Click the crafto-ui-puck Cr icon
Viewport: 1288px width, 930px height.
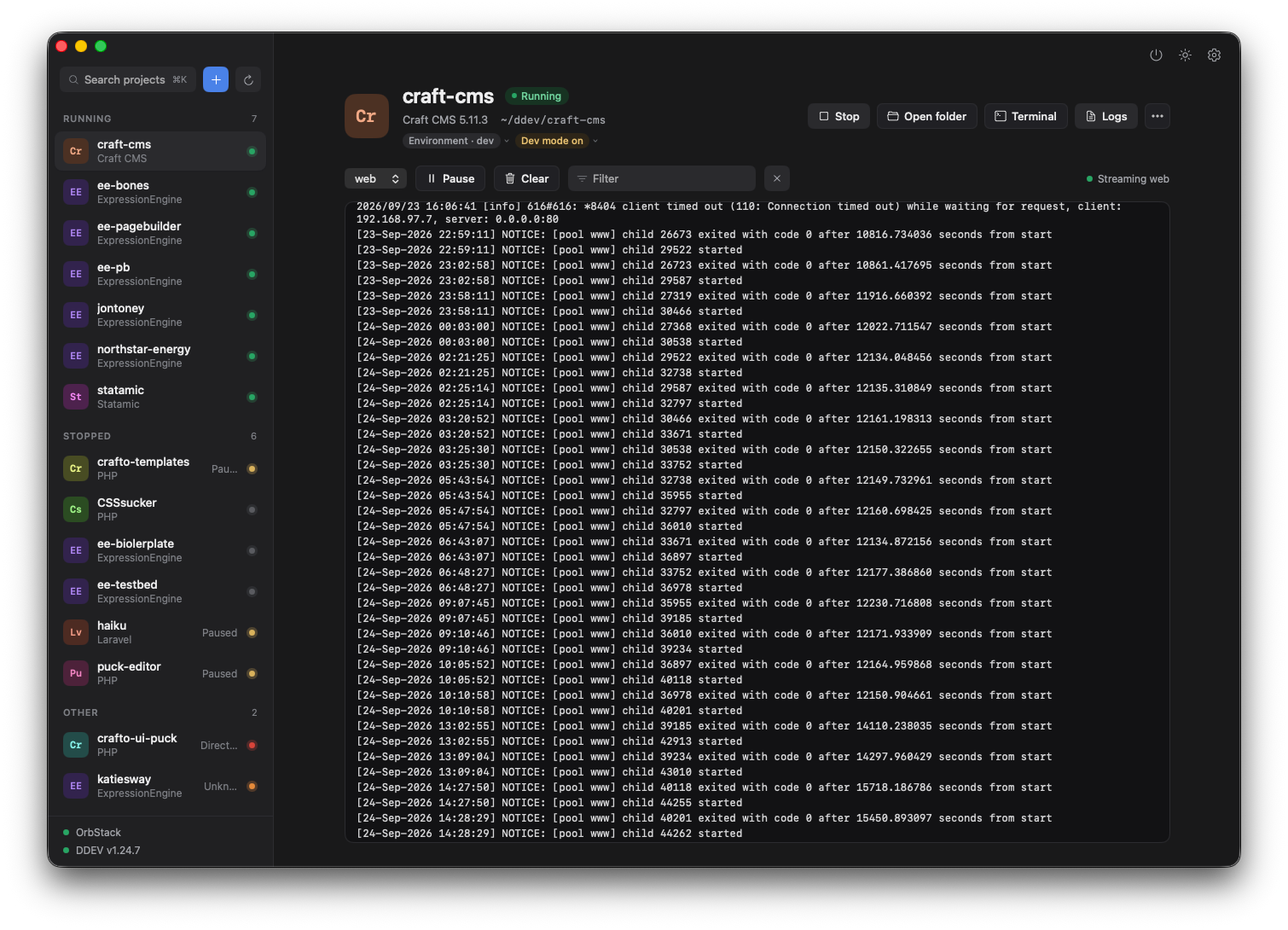tap(76, 745)
